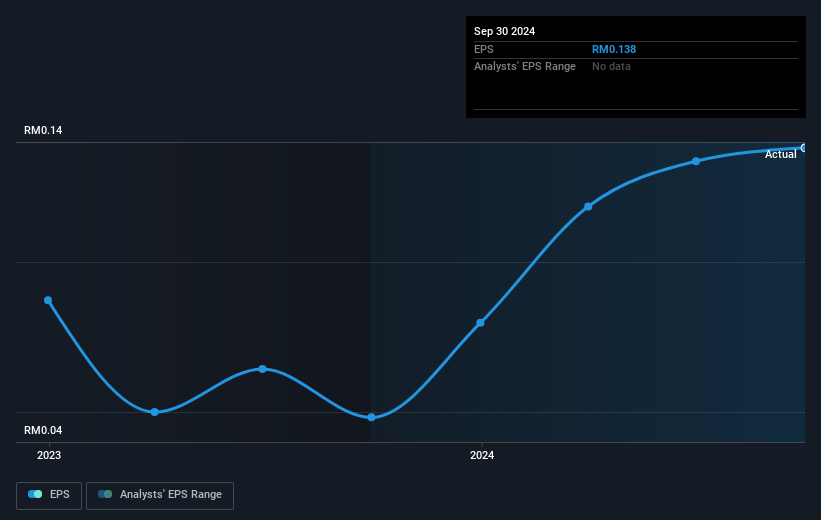The image size is (821, 520).
Task: Click the 'No data' analysts range value
Action: click(x=611, y=67)
